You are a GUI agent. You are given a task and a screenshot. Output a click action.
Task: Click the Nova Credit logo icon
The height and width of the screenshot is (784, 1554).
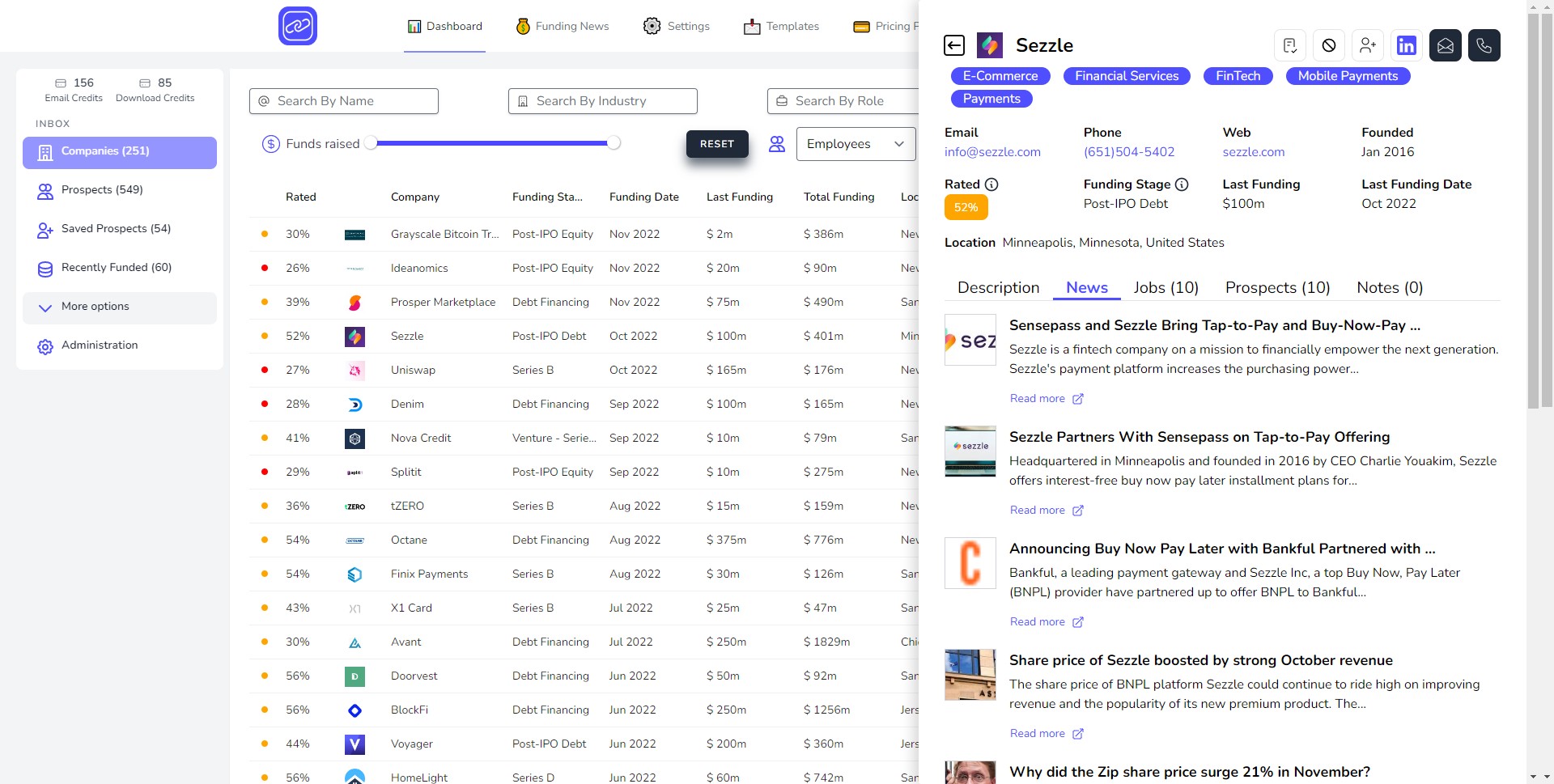[x=355, y=439]
